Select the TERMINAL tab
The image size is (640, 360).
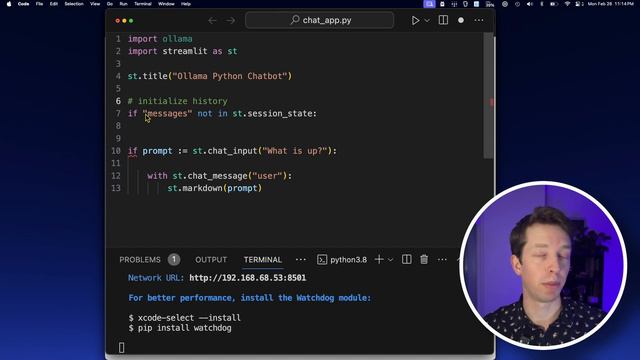click(x=263, y=260)
